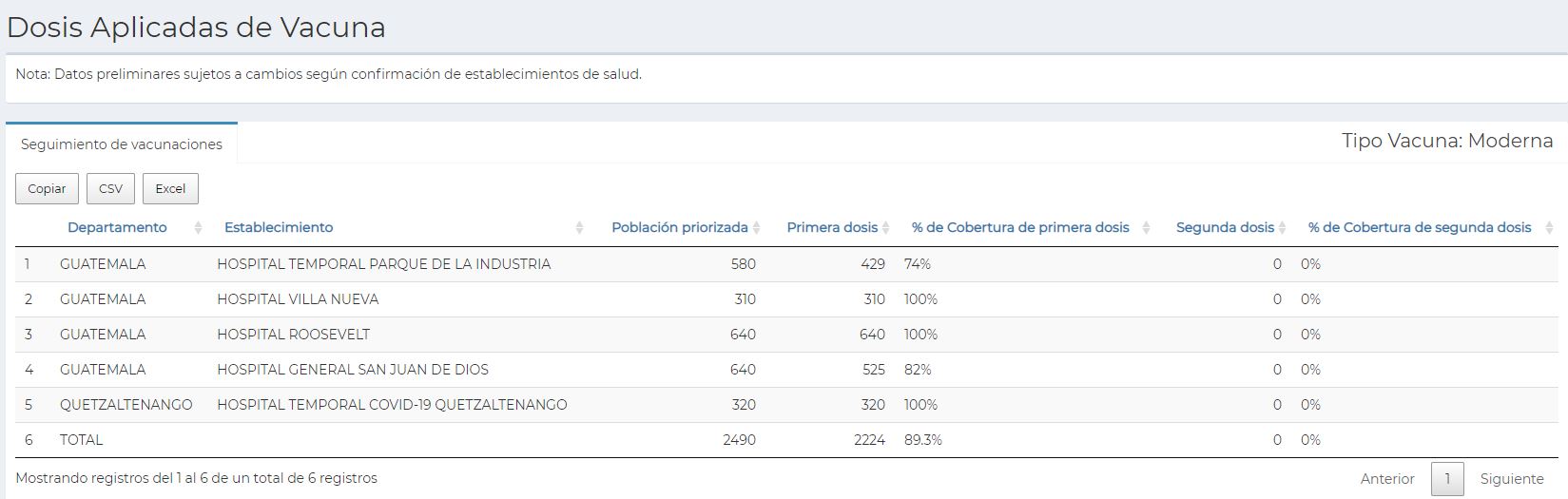Go to previous page with Anterior

pos(1386,479)
